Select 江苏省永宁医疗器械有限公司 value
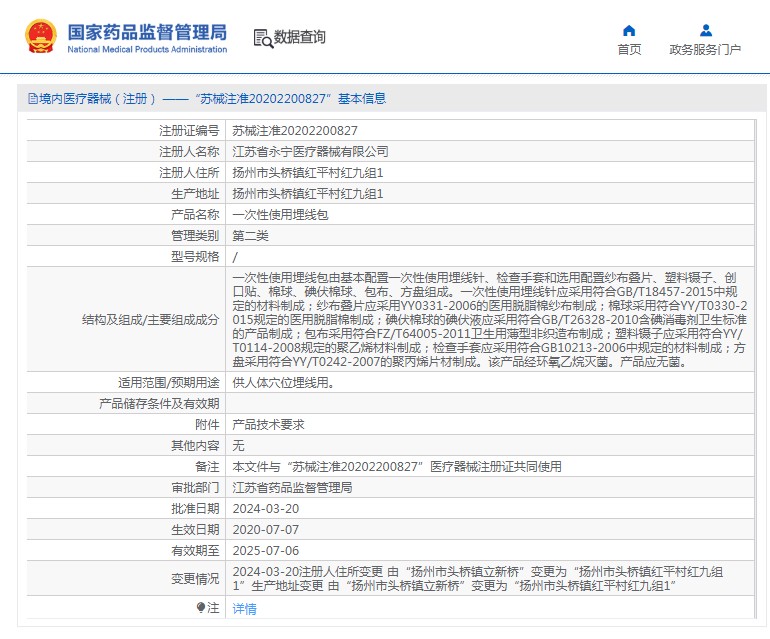 (310, 152)
